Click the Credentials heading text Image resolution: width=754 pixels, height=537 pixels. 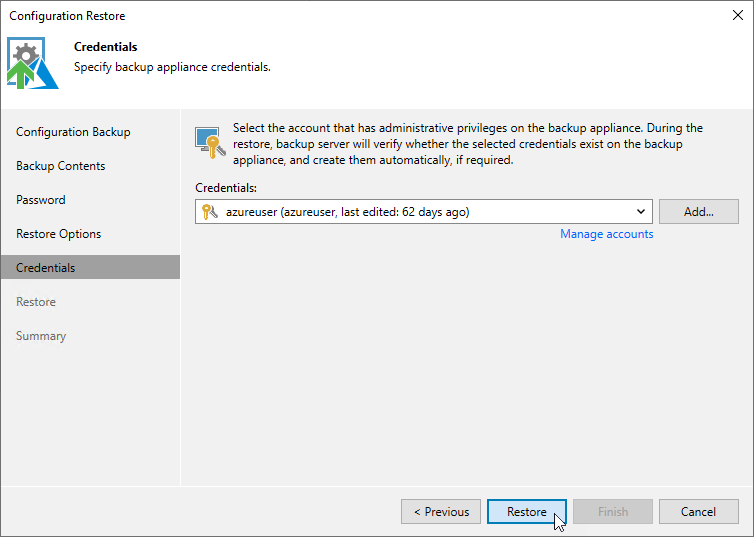106,47
